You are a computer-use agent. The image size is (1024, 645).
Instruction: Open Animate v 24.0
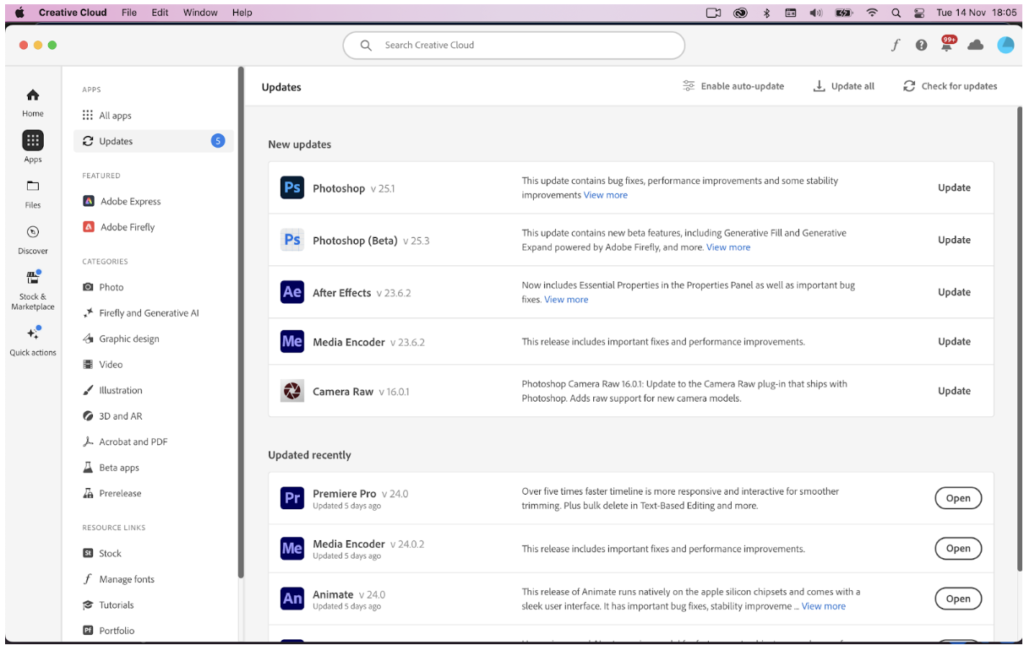pyautogui.click(x=958, y=599)
